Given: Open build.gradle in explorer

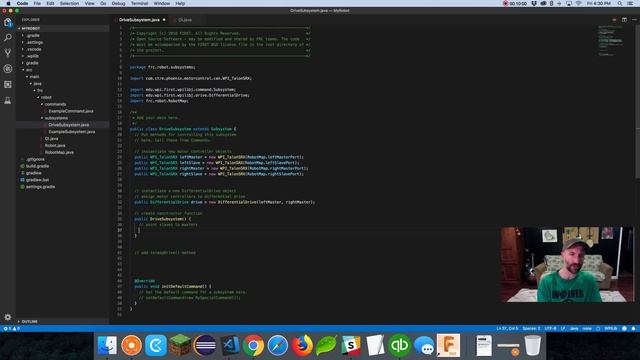Looking at the screenshot, I should [37, 166].
